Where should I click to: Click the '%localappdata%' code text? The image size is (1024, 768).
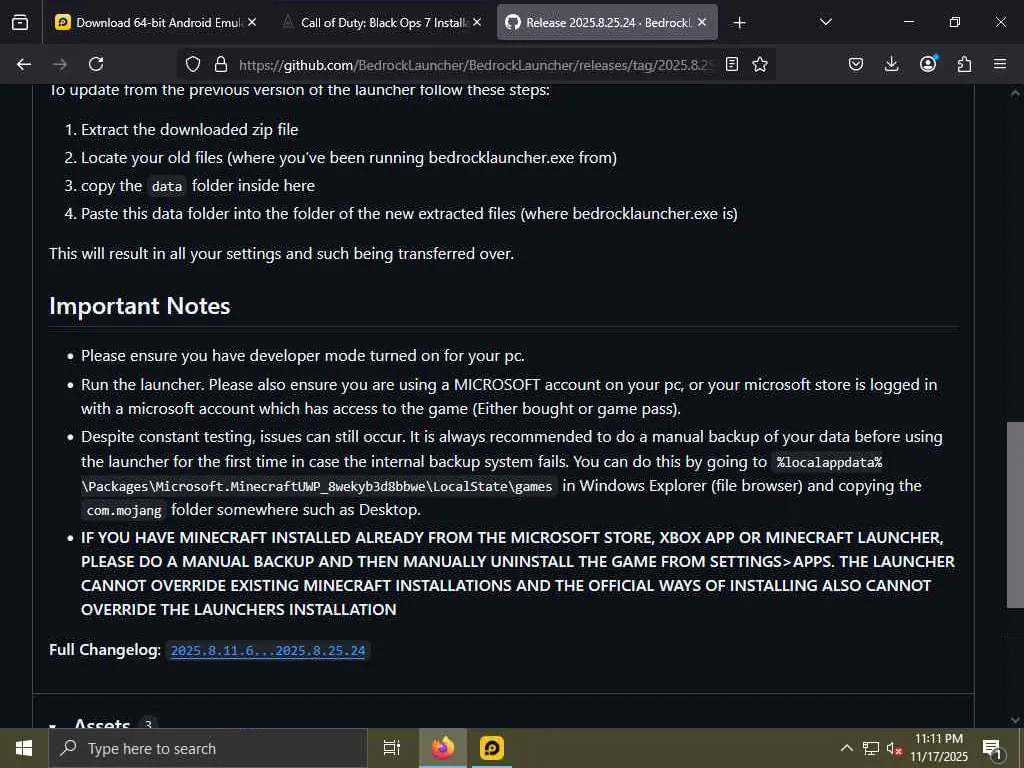click(x=829, y=462)
